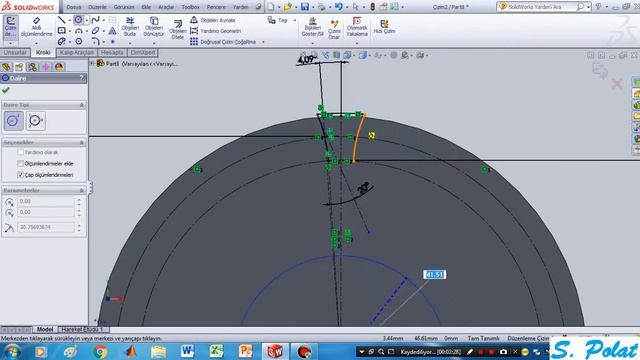Image resolution: width=640 pixels, height=360 pixels.
Task: Click Objeleri Ötele offset entities tool
Action: pos(178,29)
